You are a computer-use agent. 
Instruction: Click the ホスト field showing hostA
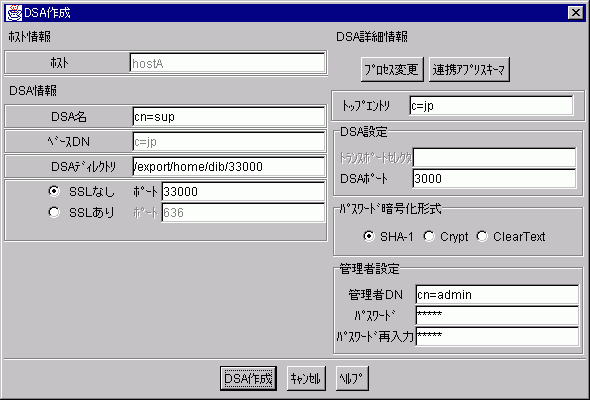pyautogui.click(x=228, y=63)
